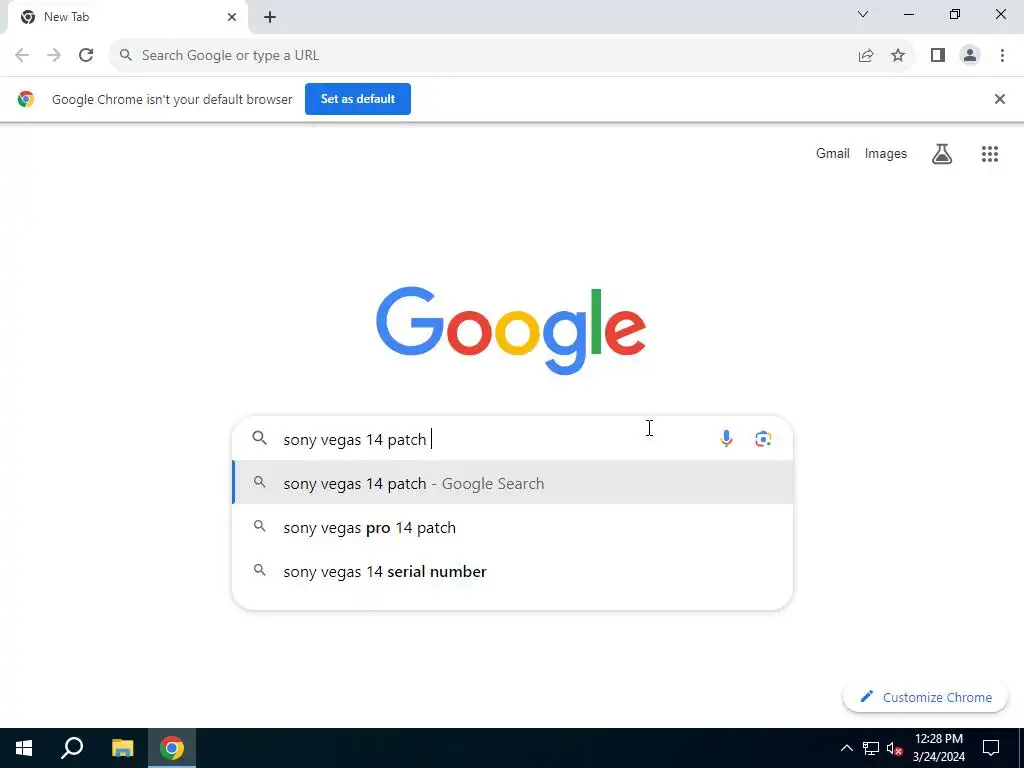Toggle the browser side panel
Screen dimensions: 1024x768
(938, 56)
